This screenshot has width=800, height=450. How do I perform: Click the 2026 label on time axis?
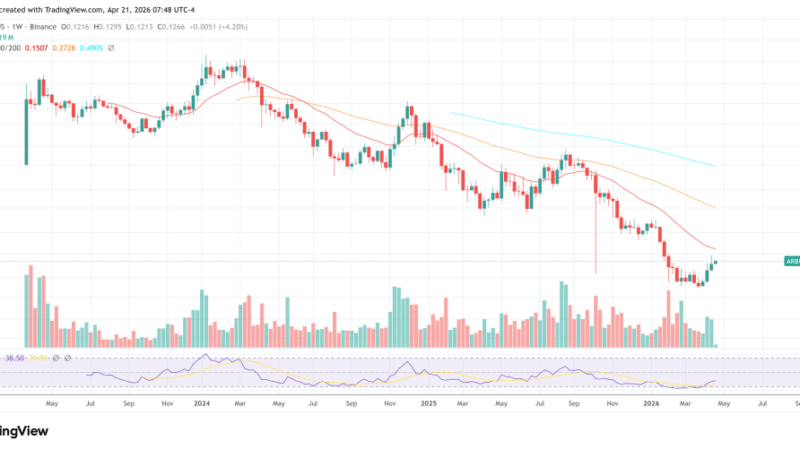tap(651, 403)
